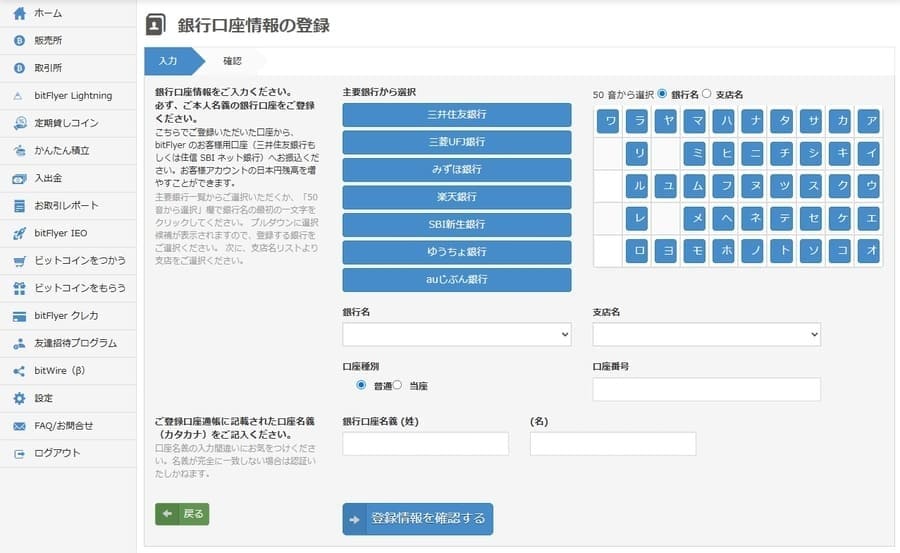Screen dimensions: 900x553
Task: Click the FAQ/お問合せ envelope icon
Action: 20,426
